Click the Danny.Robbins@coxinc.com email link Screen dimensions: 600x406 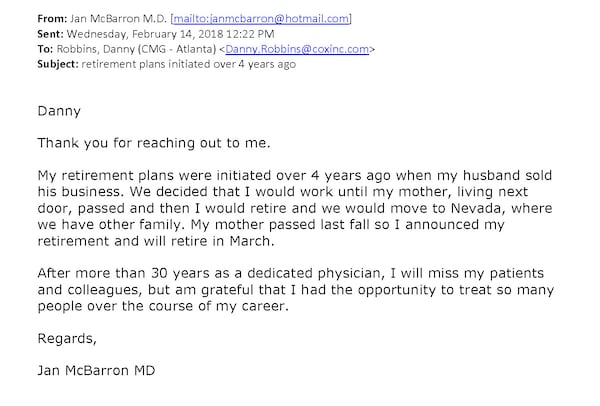[298, 48]
